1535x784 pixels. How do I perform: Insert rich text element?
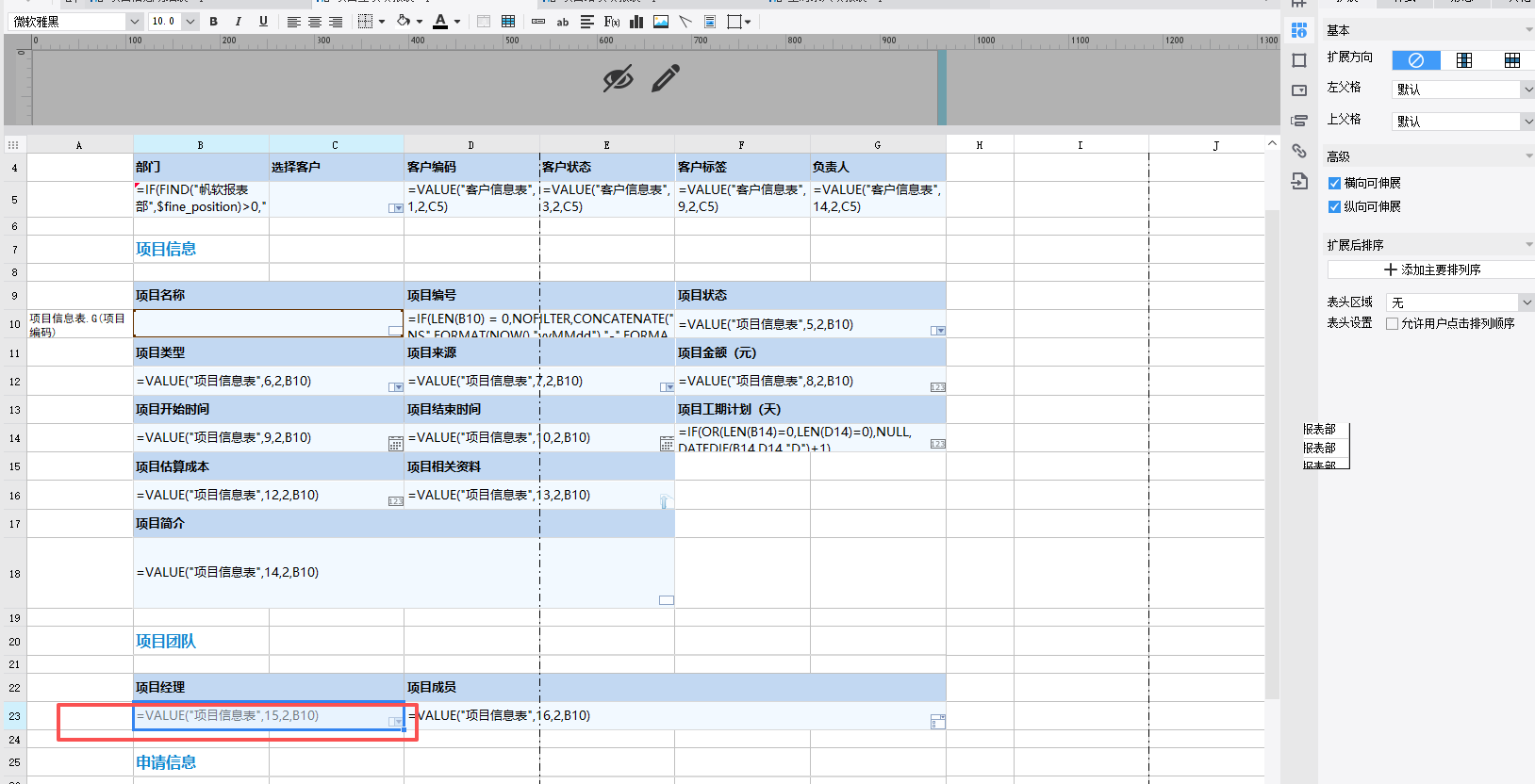(x=587, y=22)
